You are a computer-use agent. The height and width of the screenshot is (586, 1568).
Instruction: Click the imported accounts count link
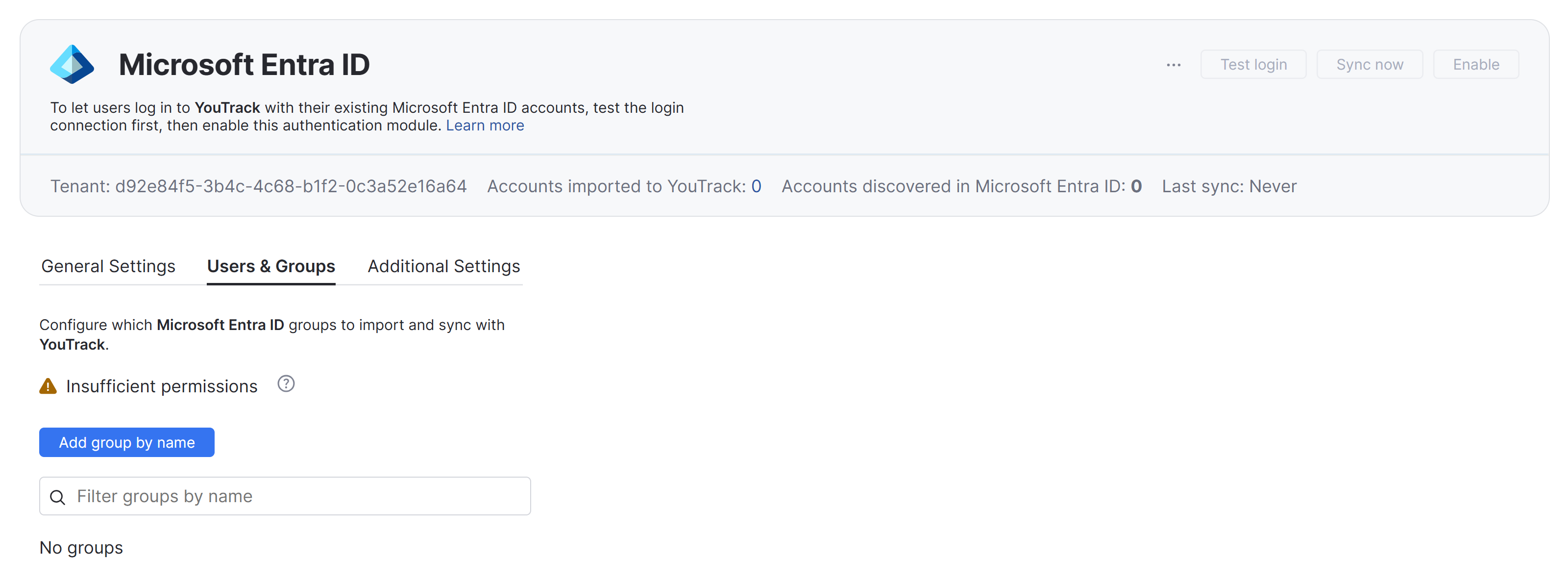(756, 186)
